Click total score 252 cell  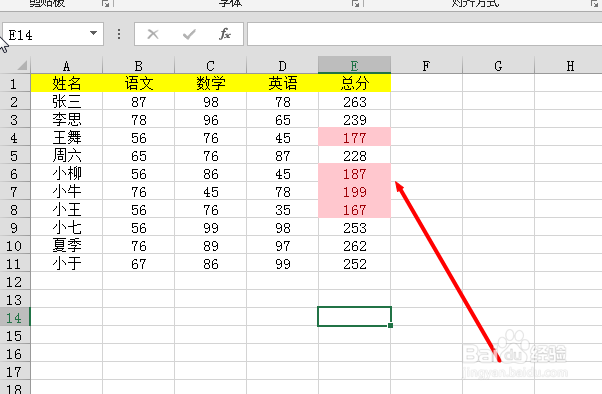coord(354,264)
